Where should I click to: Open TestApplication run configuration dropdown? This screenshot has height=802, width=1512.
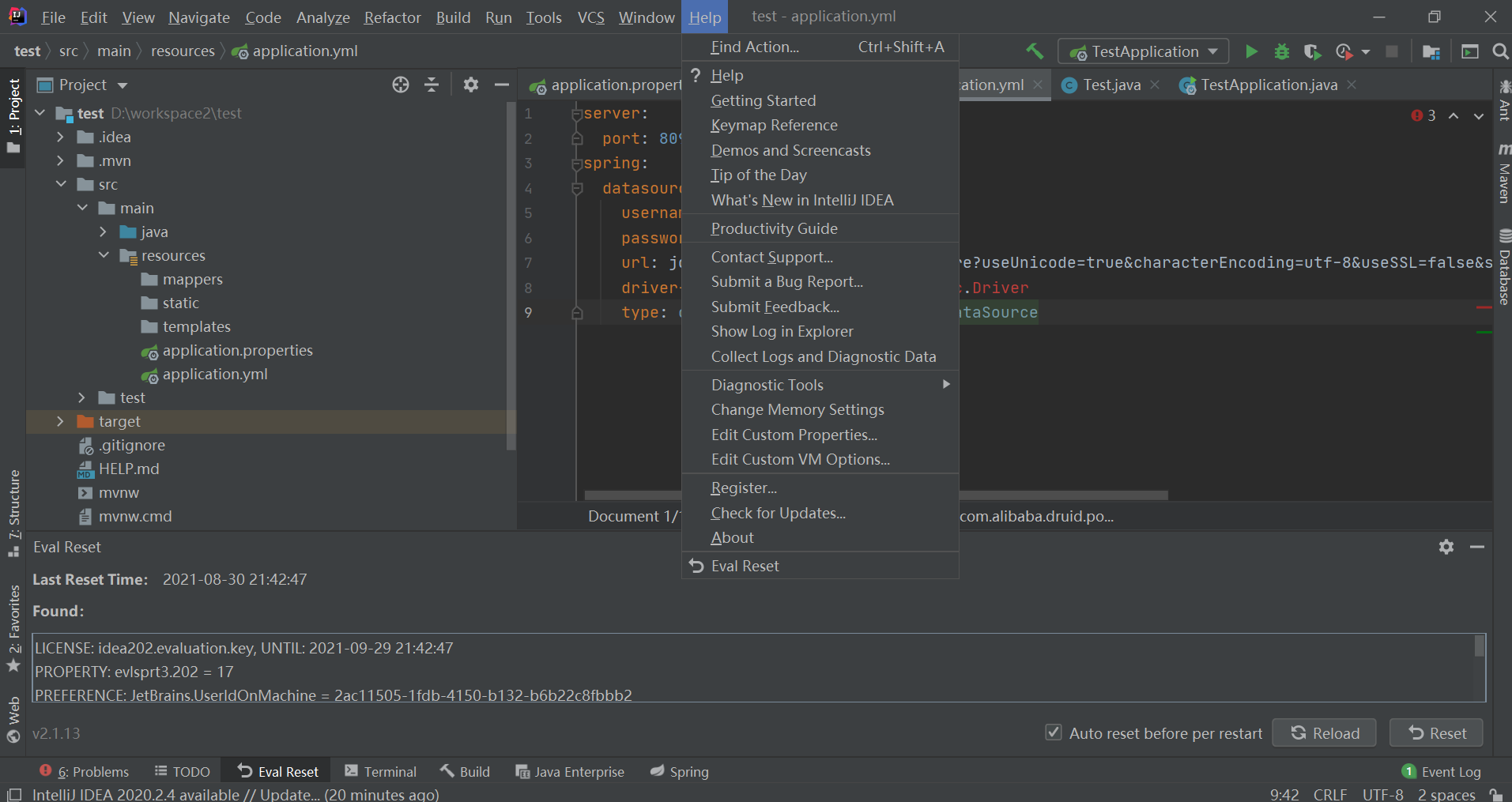point(1144,51)
